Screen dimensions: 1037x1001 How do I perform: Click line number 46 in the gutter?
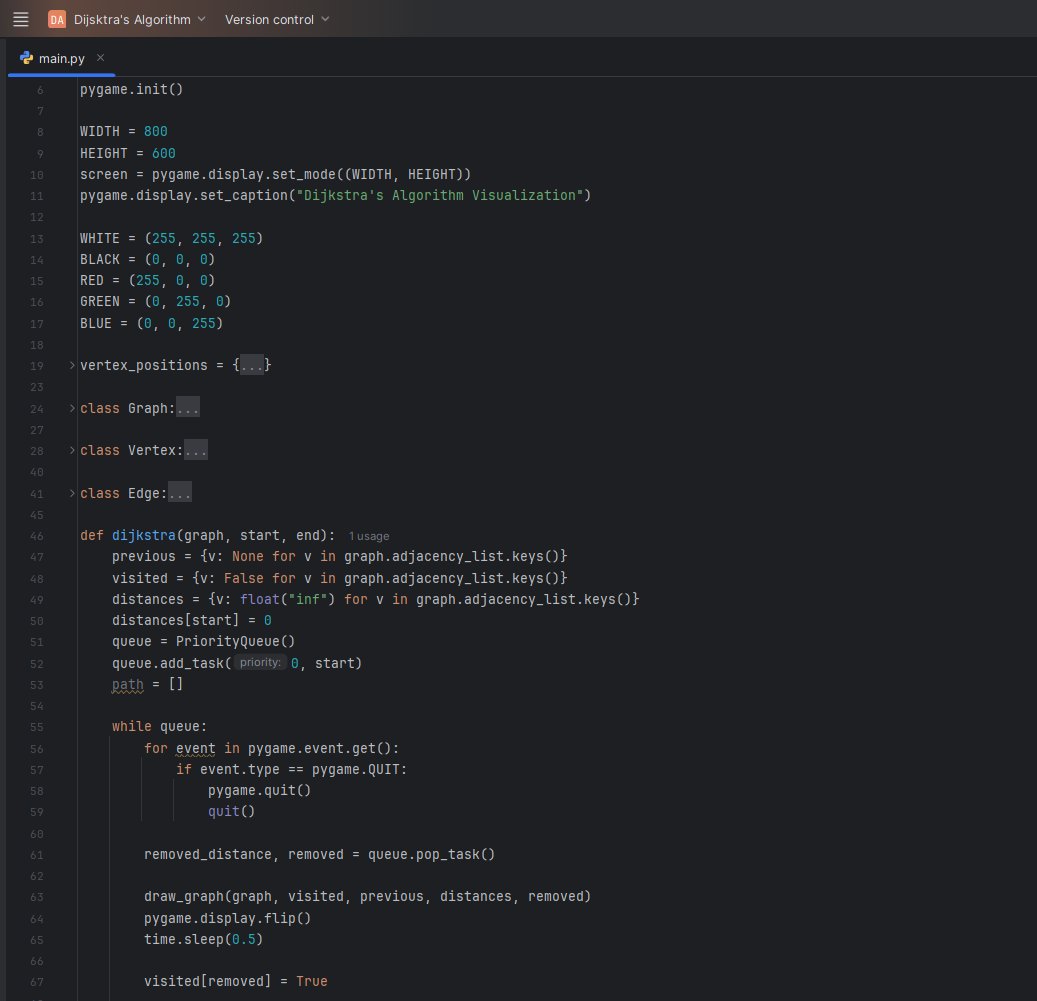(36, 536)
